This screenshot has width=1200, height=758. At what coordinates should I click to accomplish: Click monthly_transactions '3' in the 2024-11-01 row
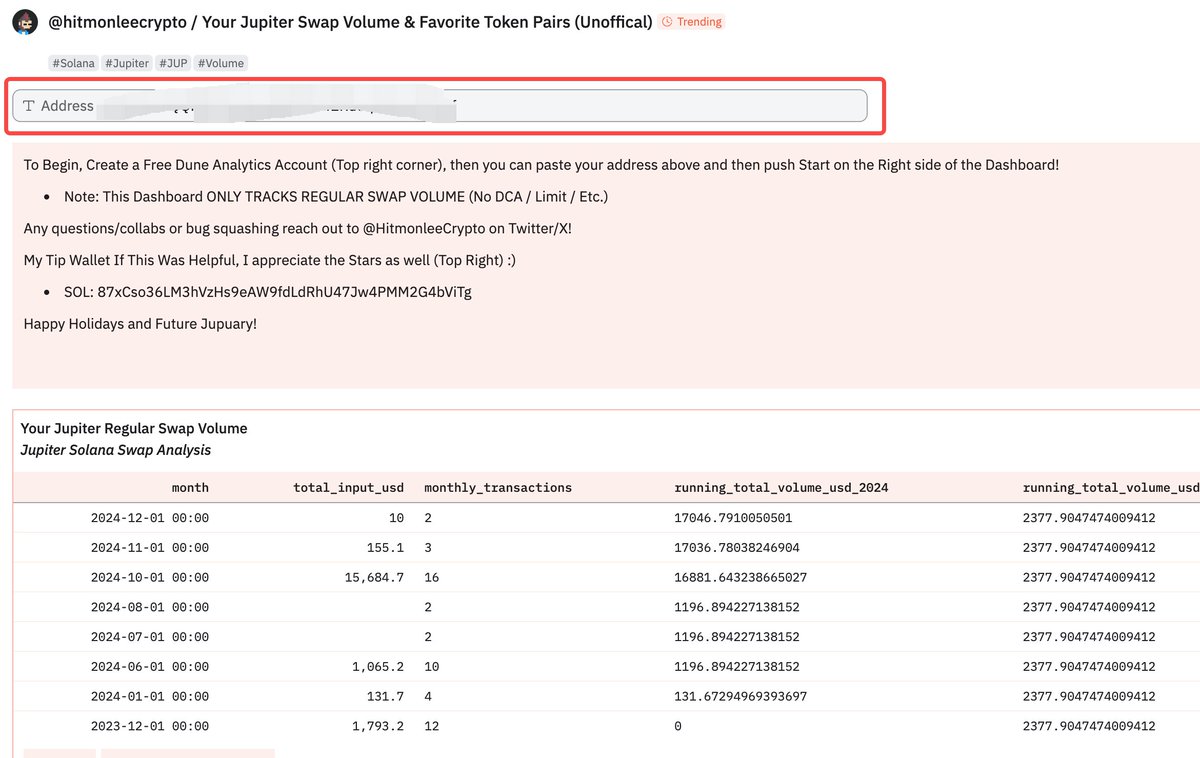(x=428, y=548)
